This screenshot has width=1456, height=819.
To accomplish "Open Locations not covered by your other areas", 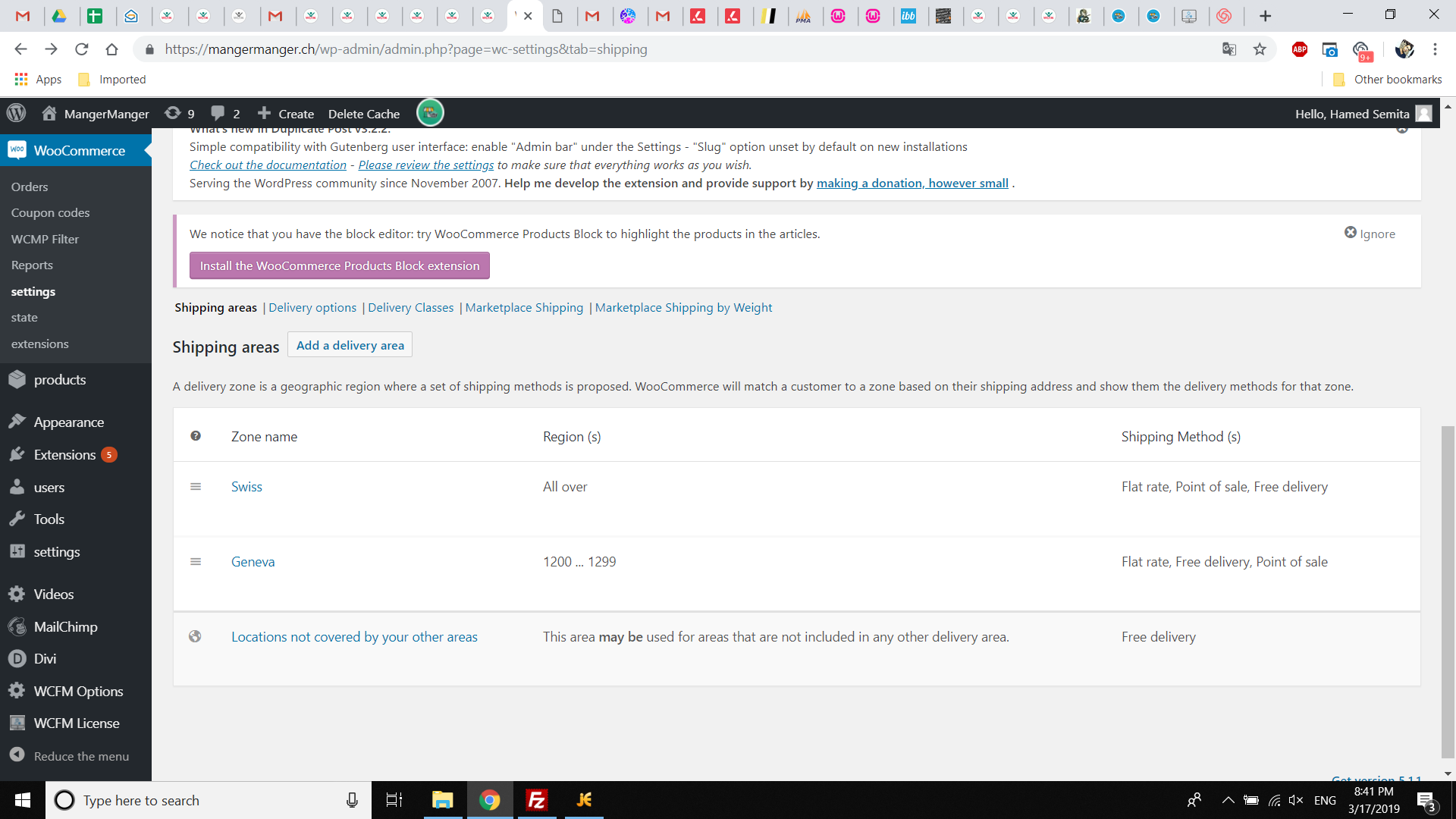I will pos(354,637).
